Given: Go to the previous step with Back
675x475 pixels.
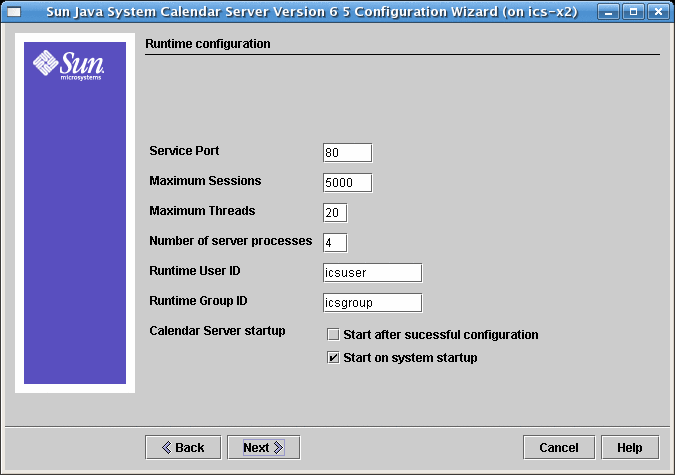Looking at the screenshot, I should pyautogui.click(x=183, y=447).
